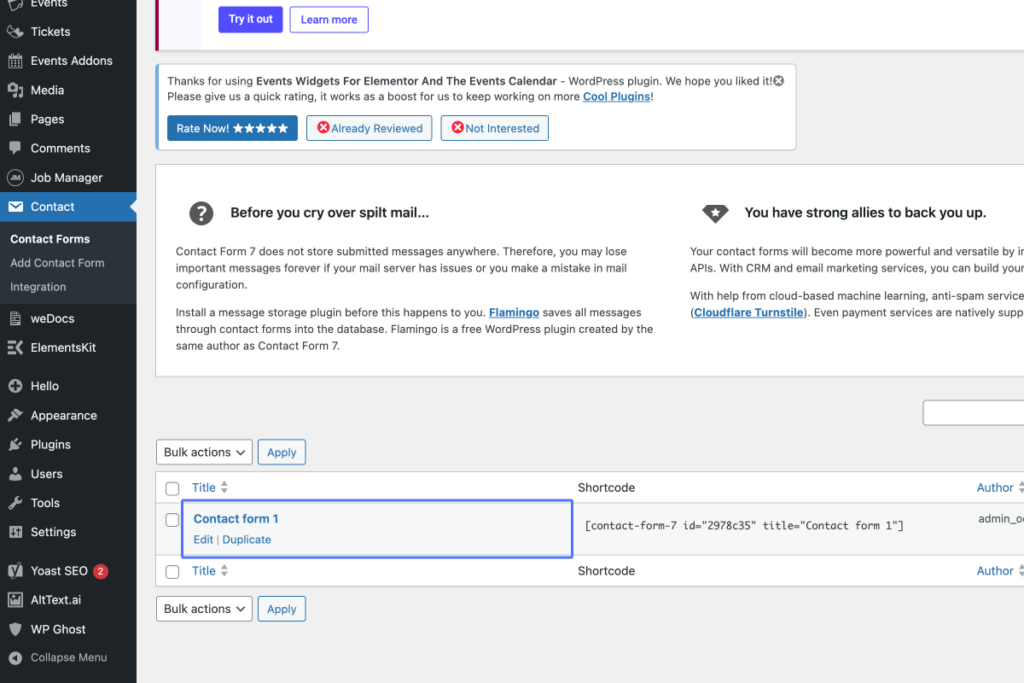Viewport: 1024px width, 683px height.
Task: Check the Contact form 1 row checkbox
Action: pyautogui.click(x=172, y=520)
